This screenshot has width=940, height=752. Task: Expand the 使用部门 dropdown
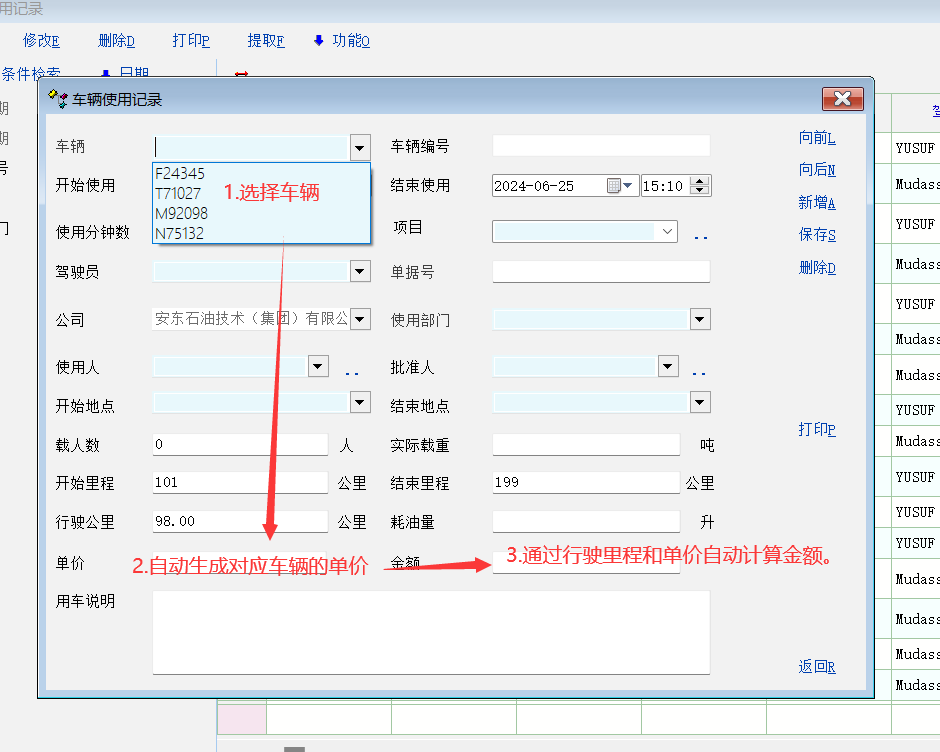point(700,319)
